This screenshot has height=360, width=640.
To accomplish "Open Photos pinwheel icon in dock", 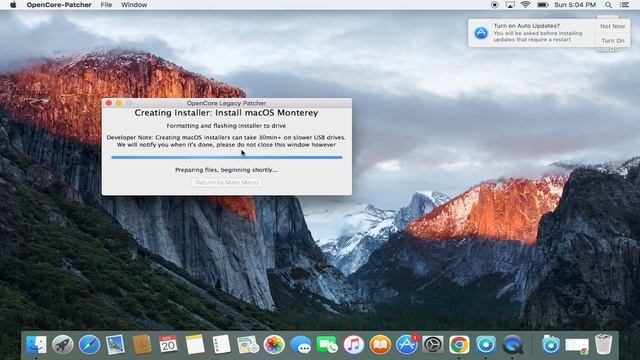I will pyautogui.click(x=274, y=344).
